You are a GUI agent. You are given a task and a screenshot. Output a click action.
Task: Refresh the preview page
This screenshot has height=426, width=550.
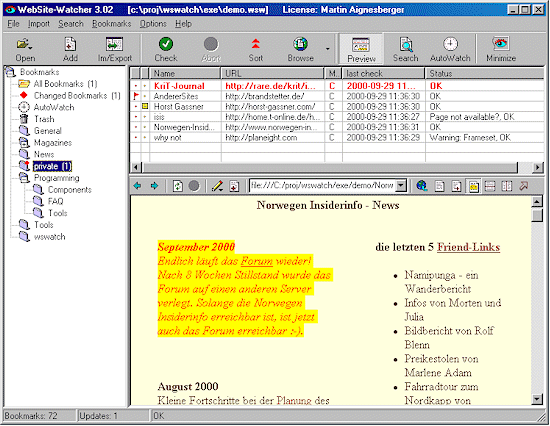coord(178,186)
